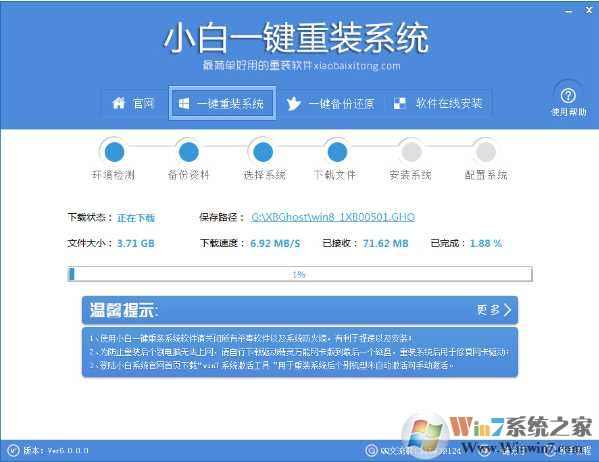Screen dimensions: 599x462
Task: Minimize the window with the dash button
Action: click(568, 11)
